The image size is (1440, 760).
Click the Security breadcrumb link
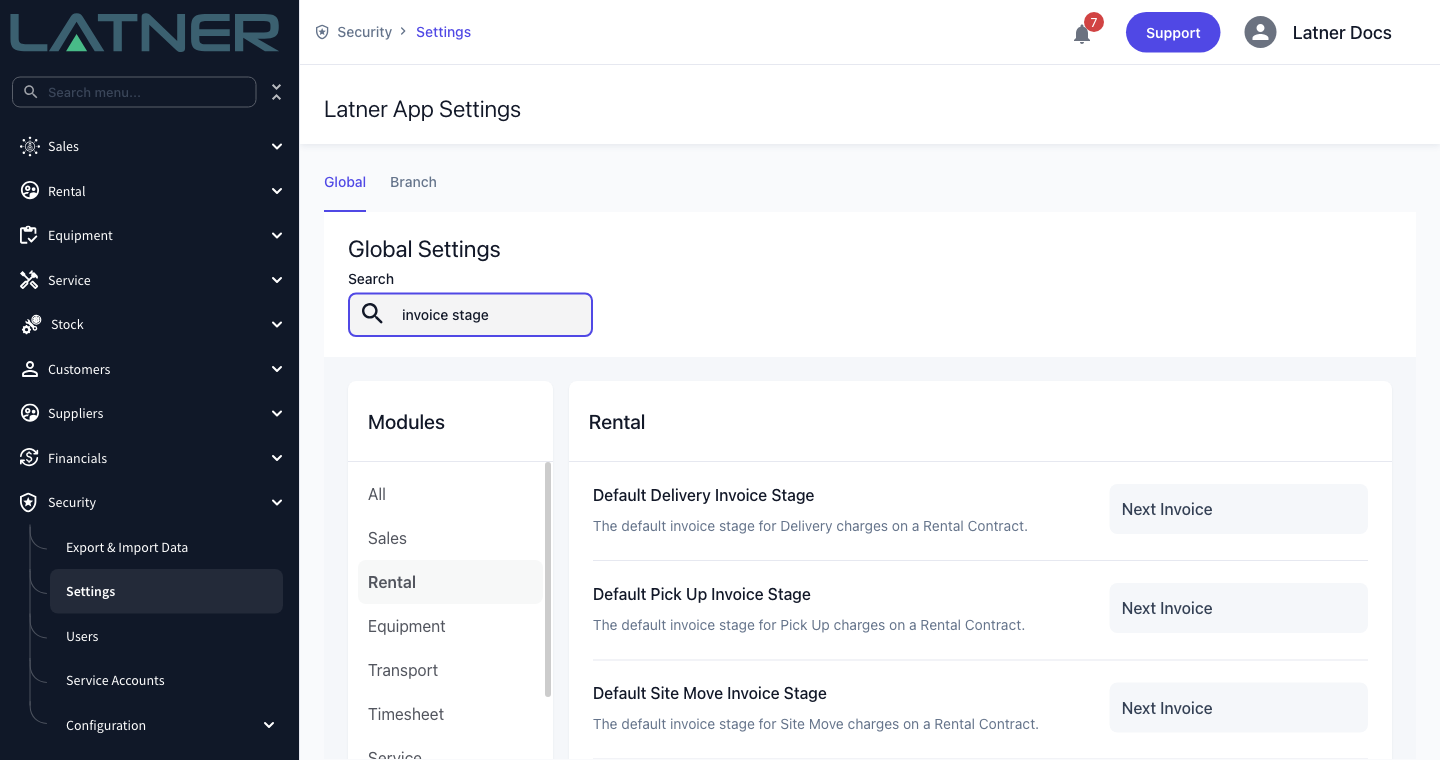pyautogui.click(x=364, y=32)
